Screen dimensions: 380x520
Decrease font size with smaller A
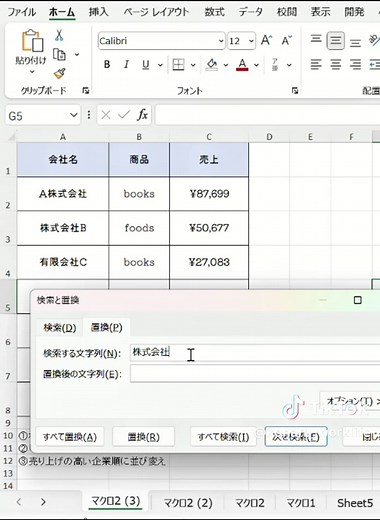286,40
